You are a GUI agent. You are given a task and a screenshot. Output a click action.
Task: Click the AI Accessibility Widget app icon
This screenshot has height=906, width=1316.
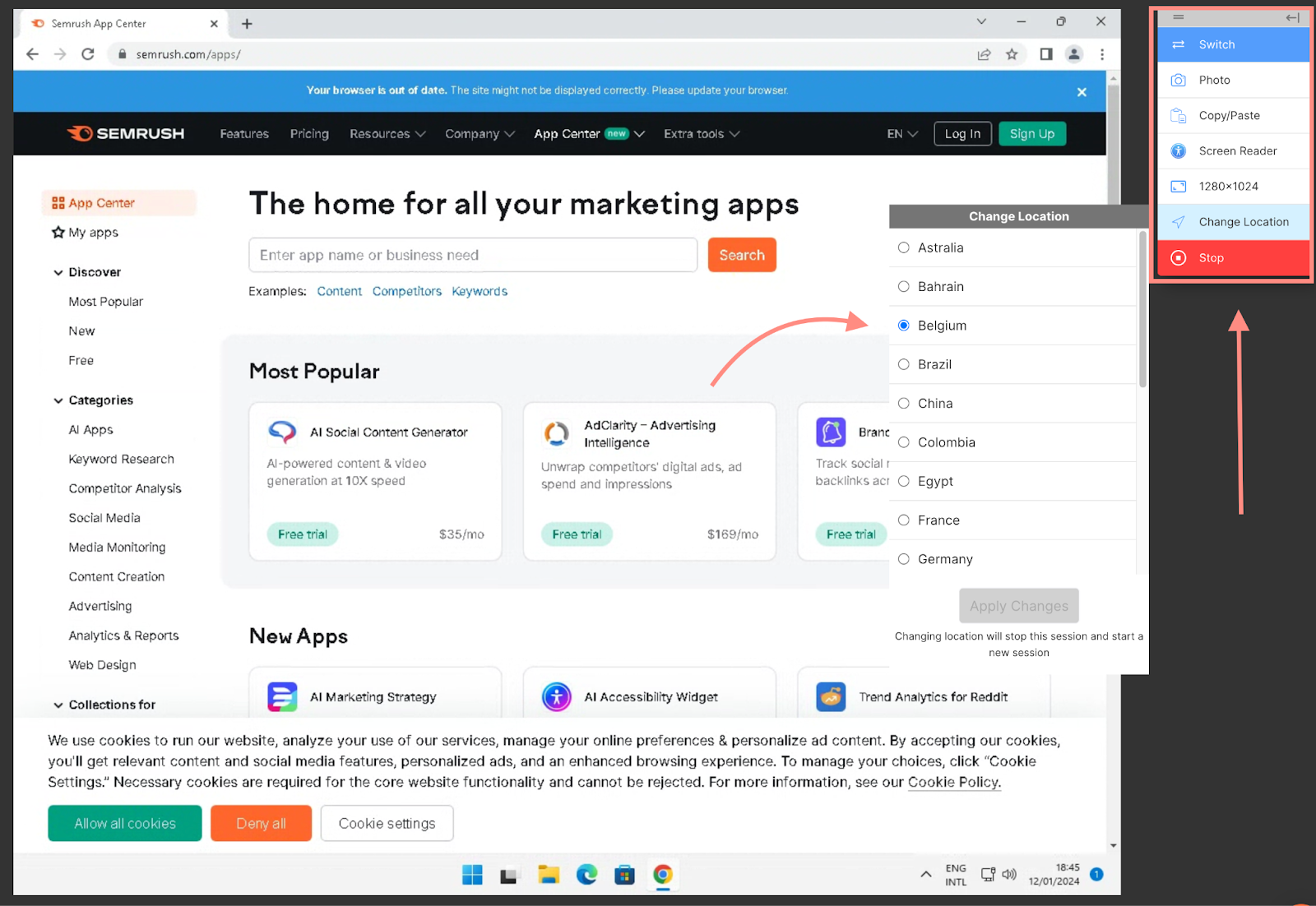[557, 696]
